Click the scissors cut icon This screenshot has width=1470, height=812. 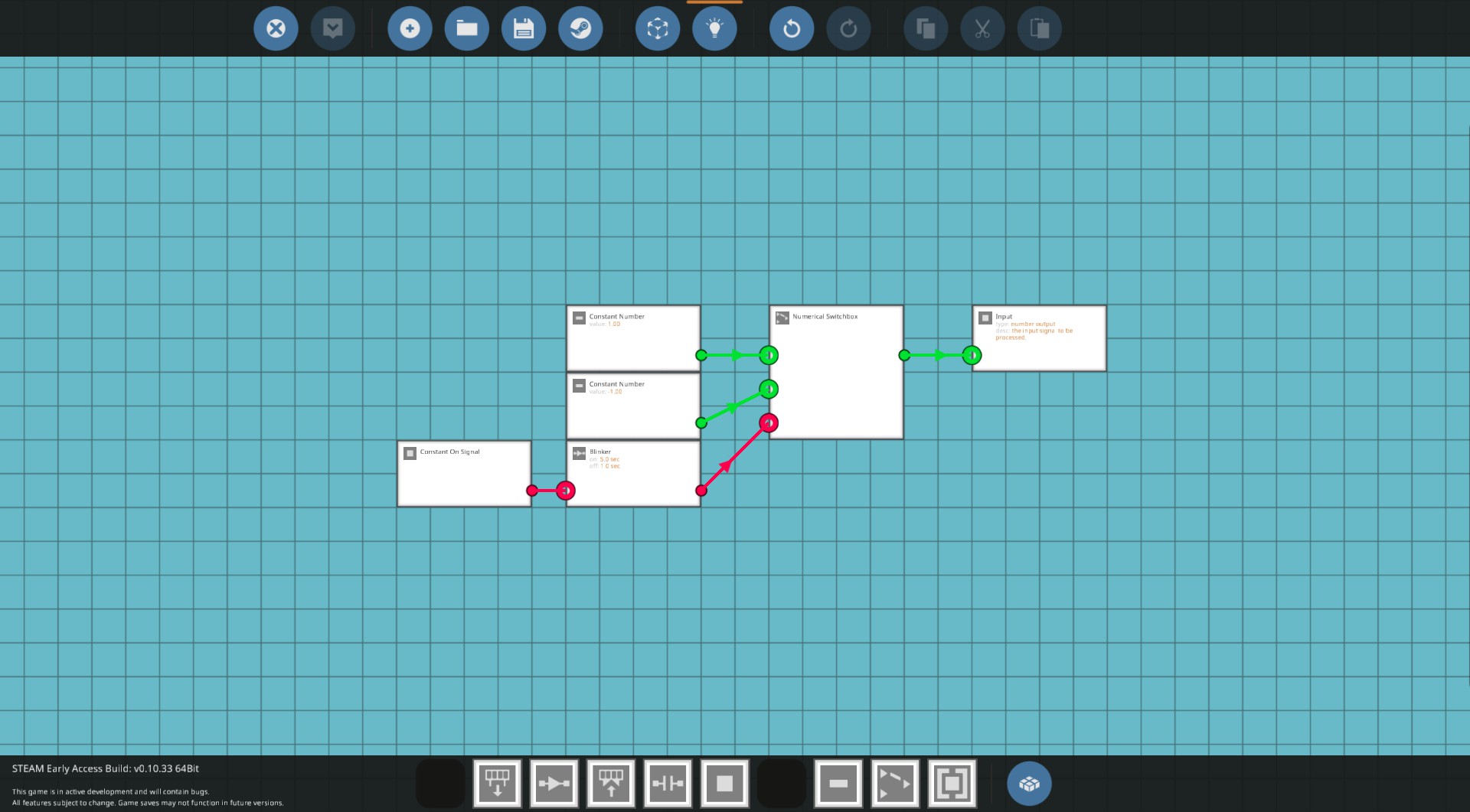[x=982, y=29]
